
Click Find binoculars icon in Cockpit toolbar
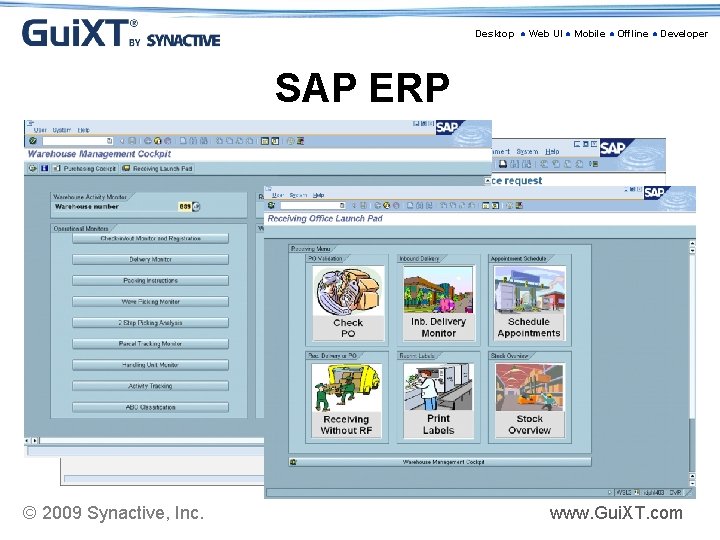pos(194,141)
